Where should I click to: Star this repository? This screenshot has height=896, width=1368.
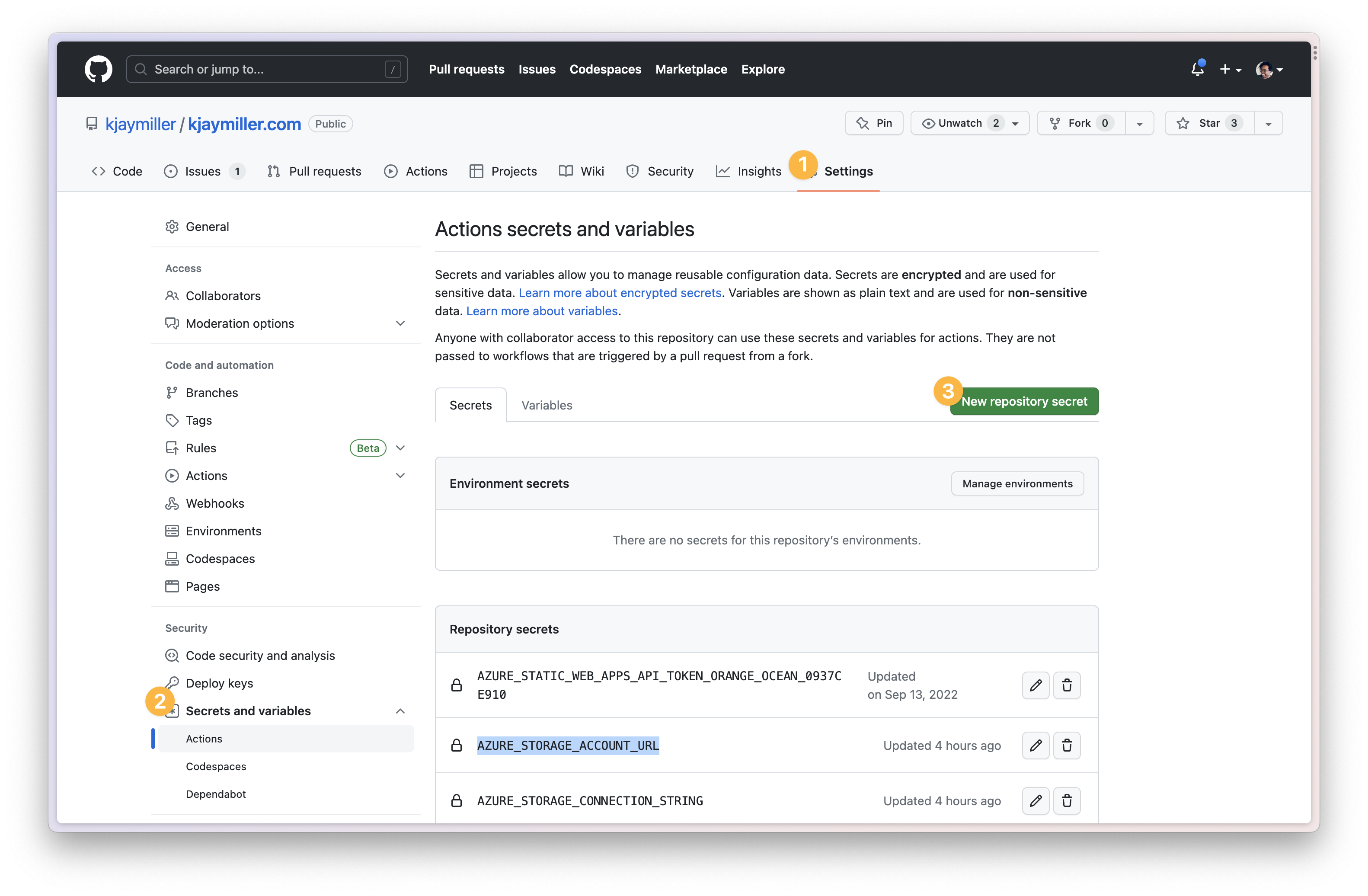click(x=1209, y=123)
